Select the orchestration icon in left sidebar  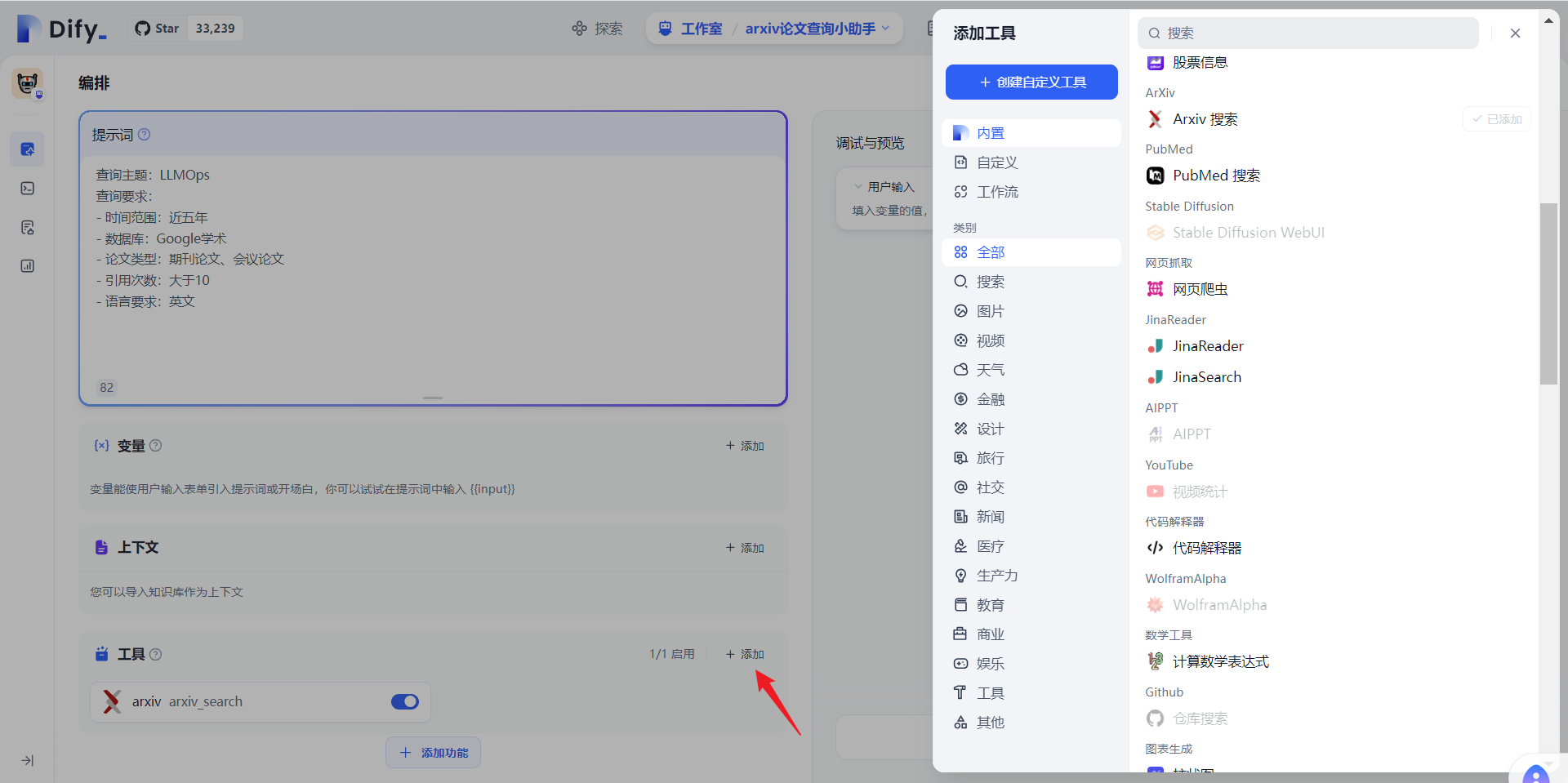(x=28, y=149)
